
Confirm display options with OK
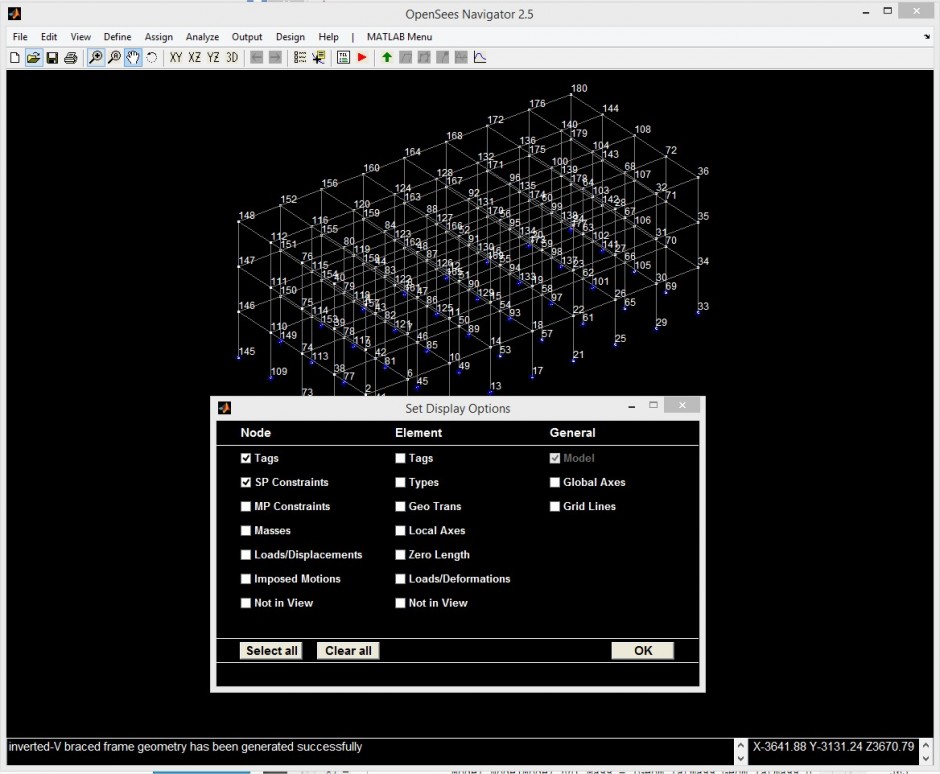pos(643,650)
